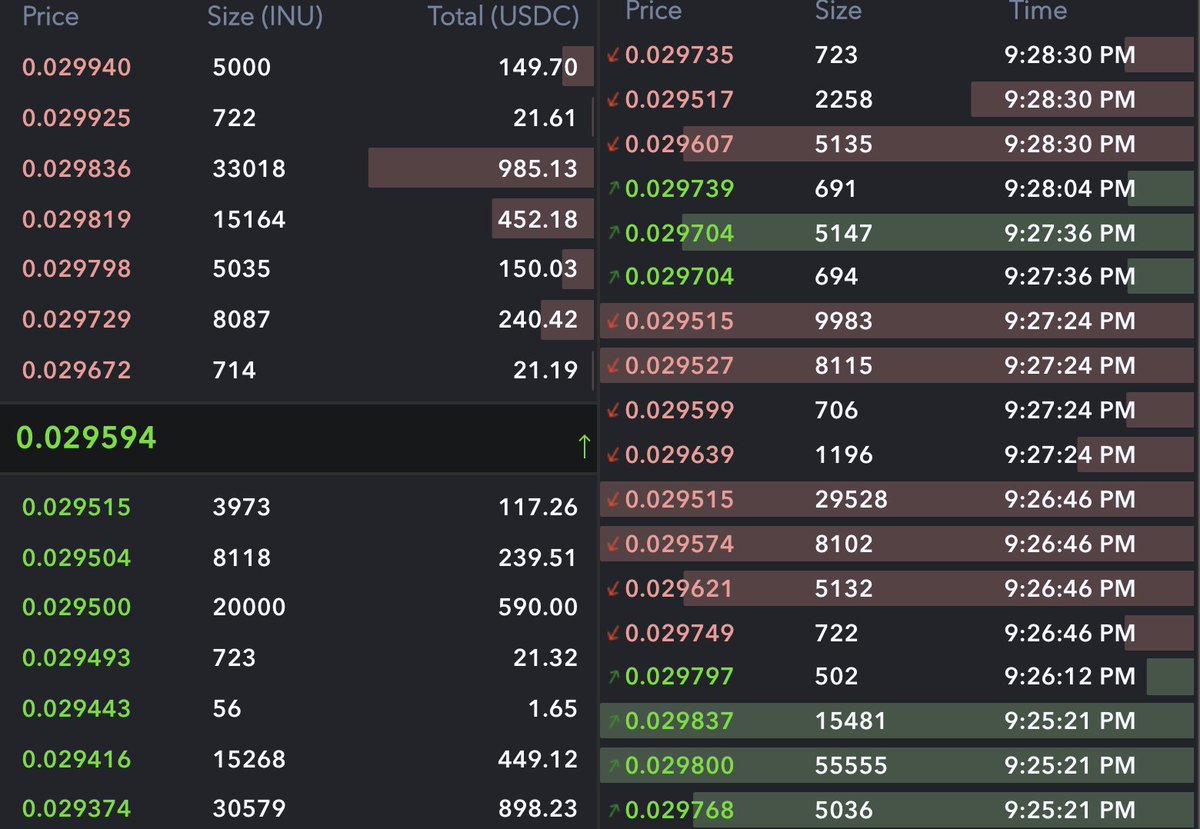
Task: Select ask price 0.029925
Action: coord(76,118)
